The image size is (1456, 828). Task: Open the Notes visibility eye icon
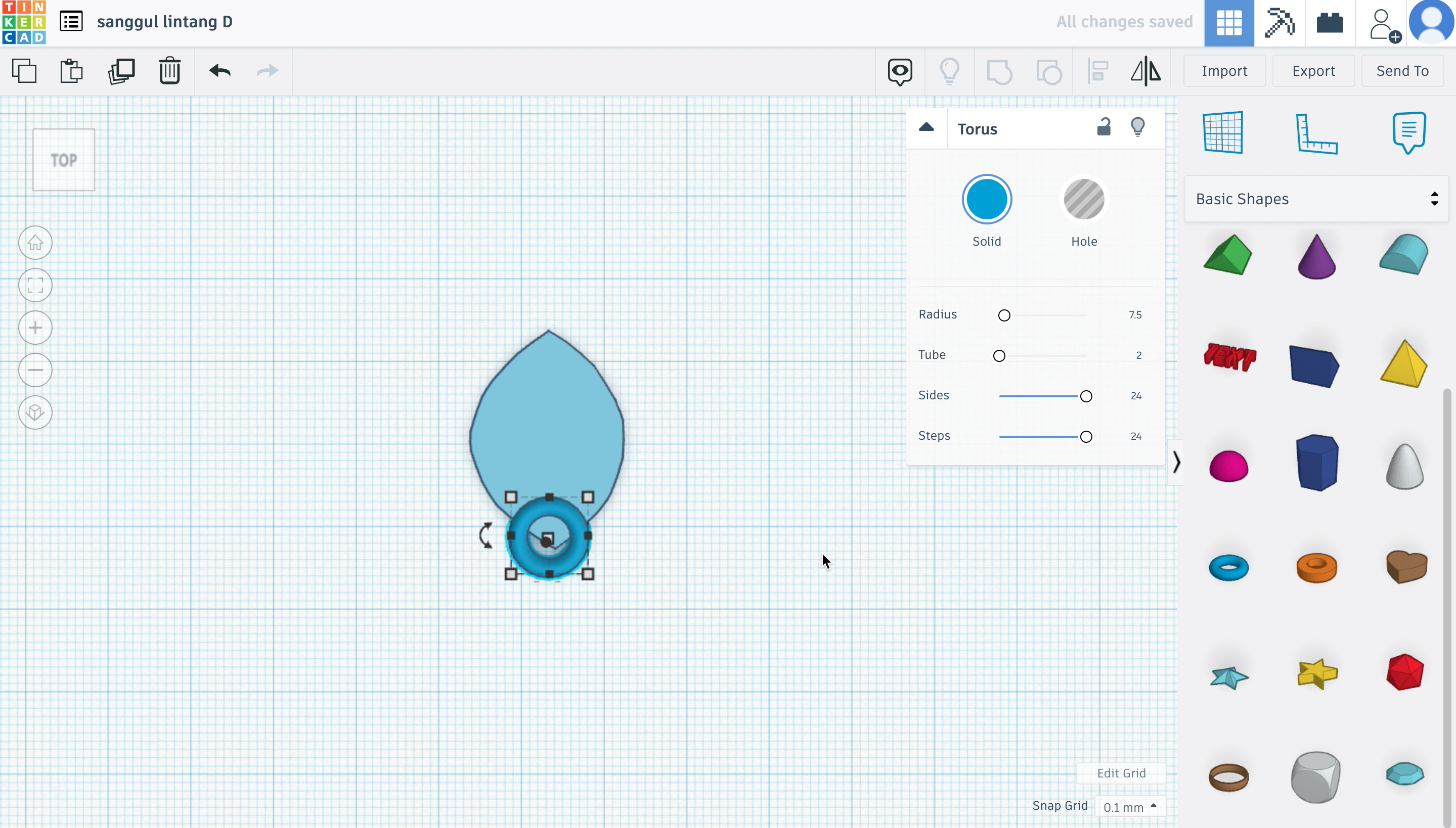tap(900, 72)
